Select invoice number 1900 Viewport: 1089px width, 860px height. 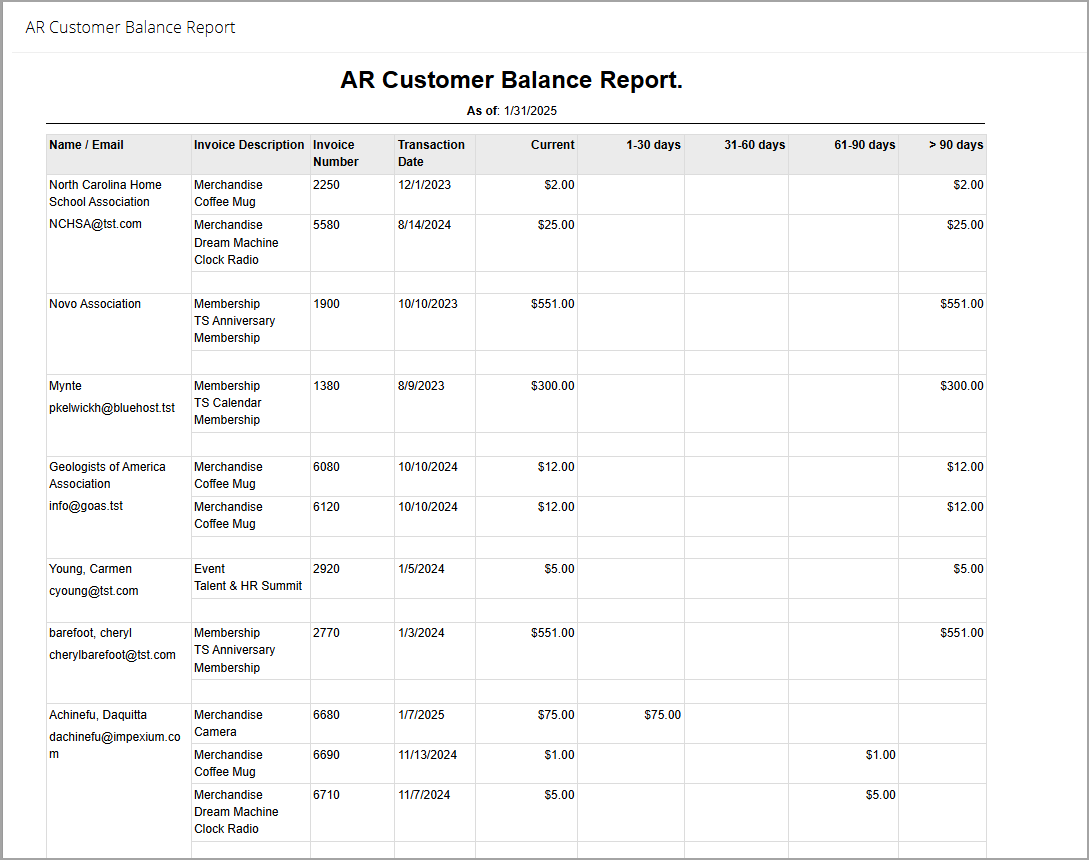coord(326,304)
